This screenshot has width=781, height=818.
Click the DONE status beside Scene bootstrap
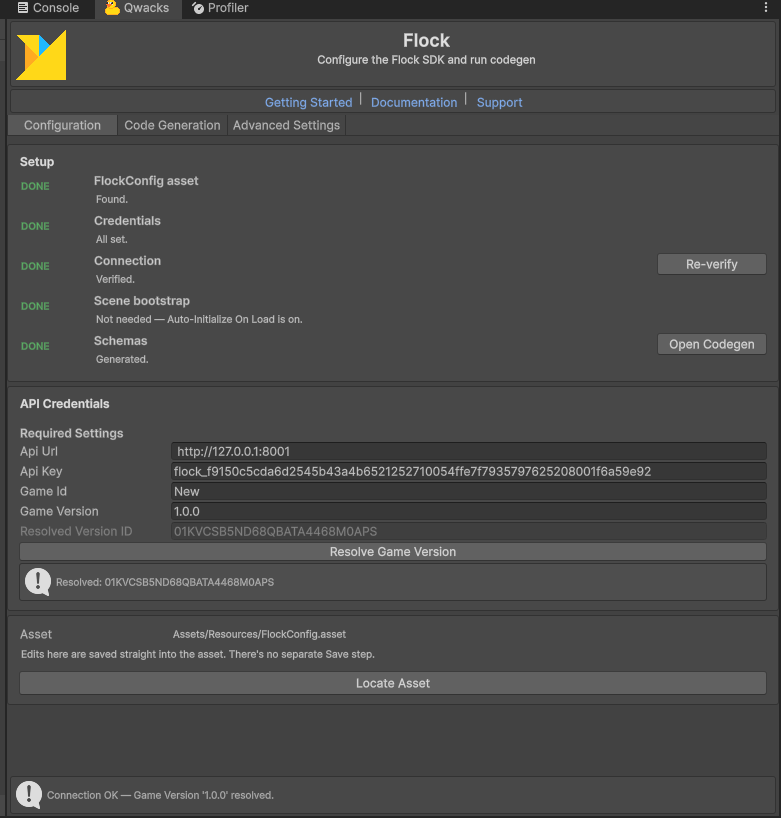35,306
